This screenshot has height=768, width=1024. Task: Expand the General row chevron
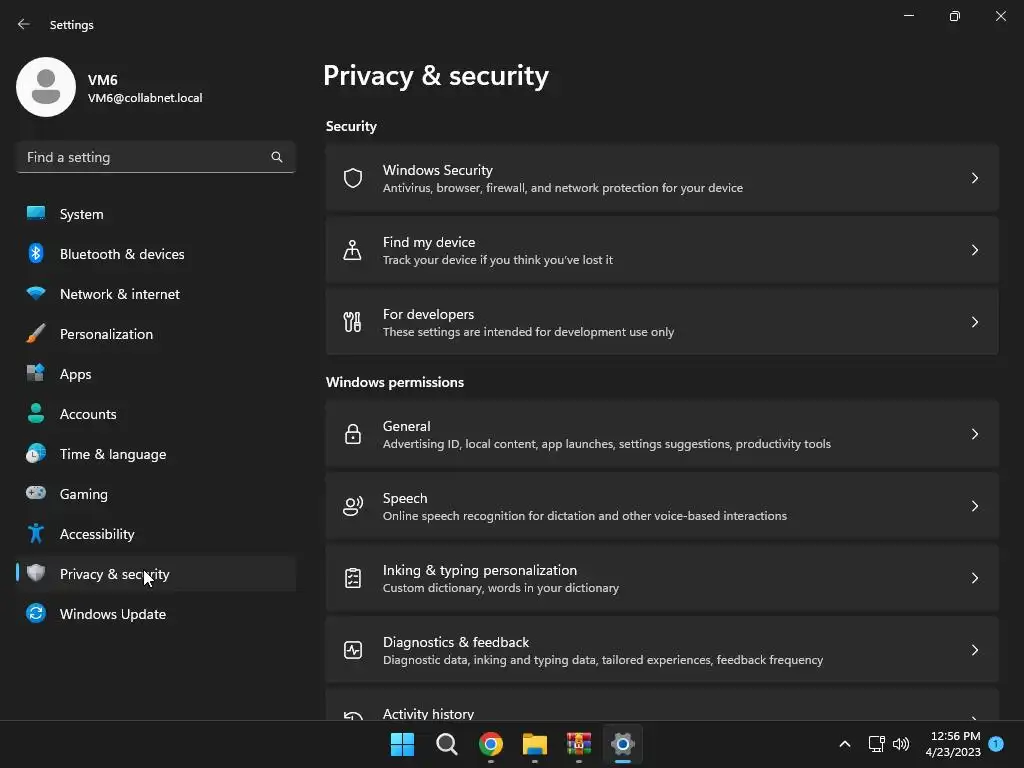pyautogui.click(x=974, y=434)
